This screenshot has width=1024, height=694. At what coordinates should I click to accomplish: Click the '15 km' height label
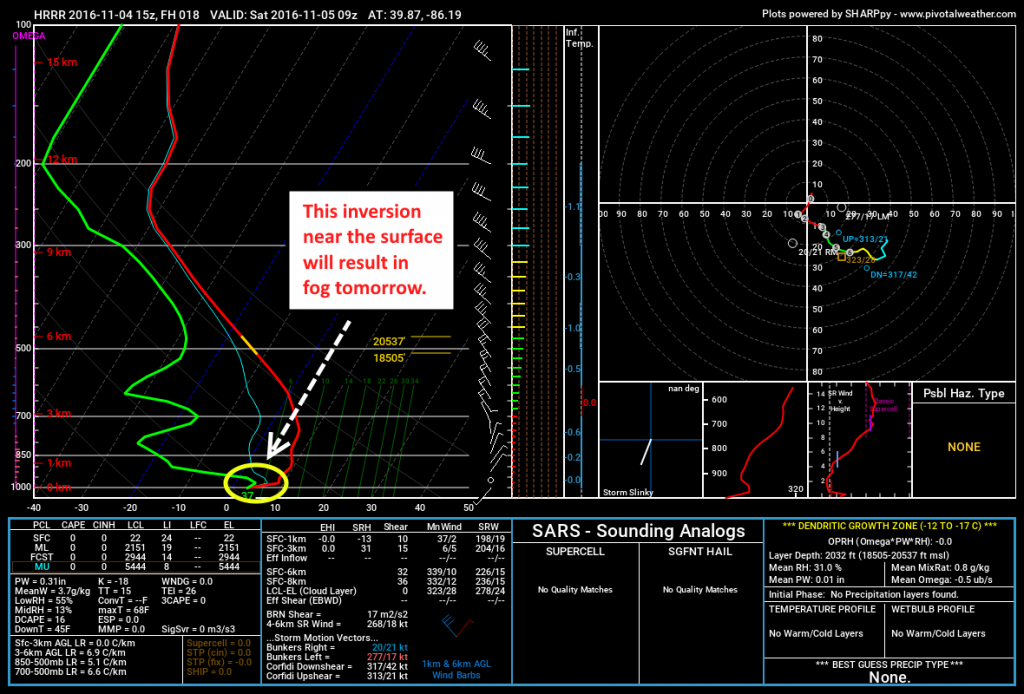tap(61, 62)
